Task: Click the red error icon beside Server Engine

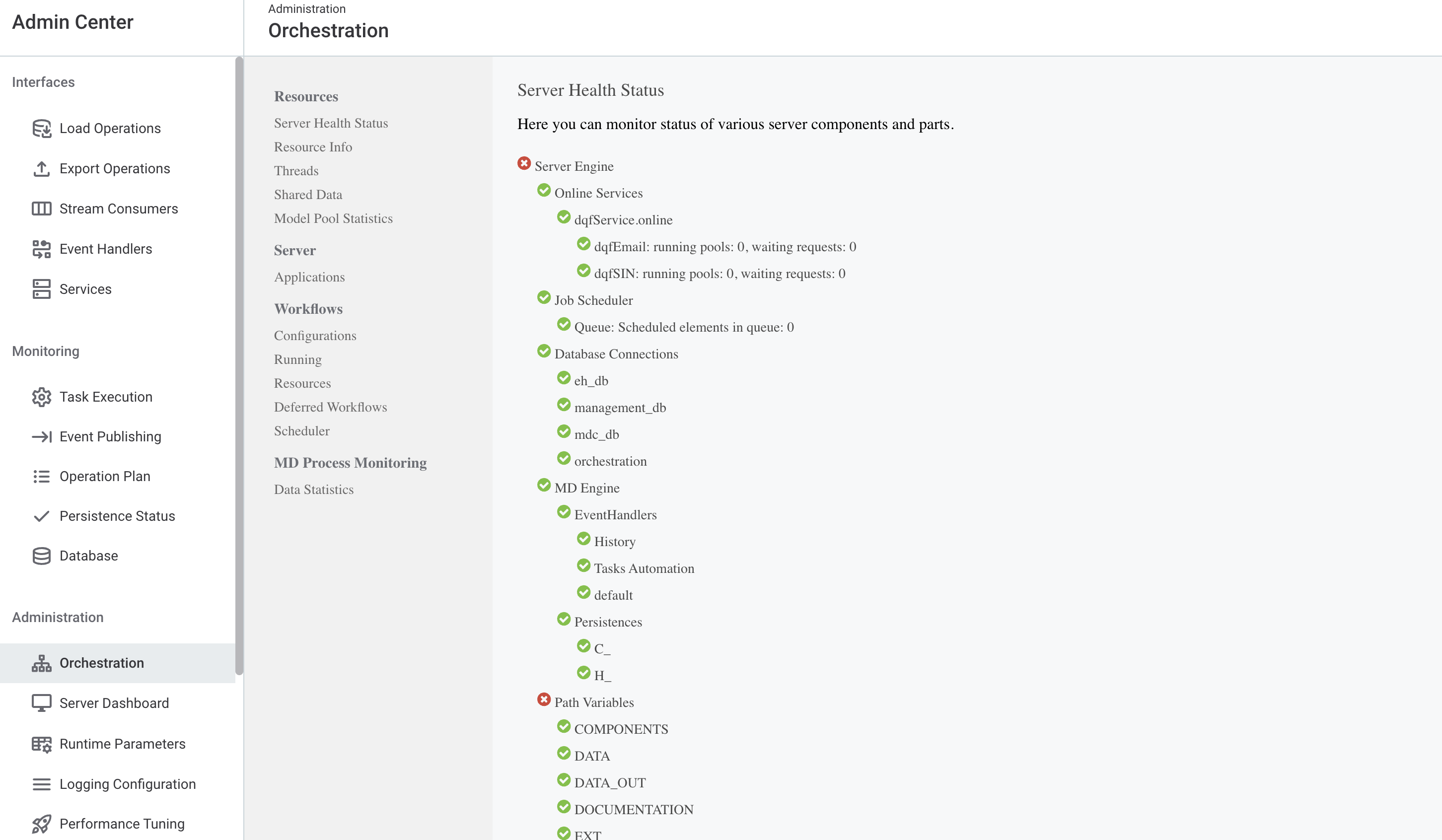Action: 525,163
